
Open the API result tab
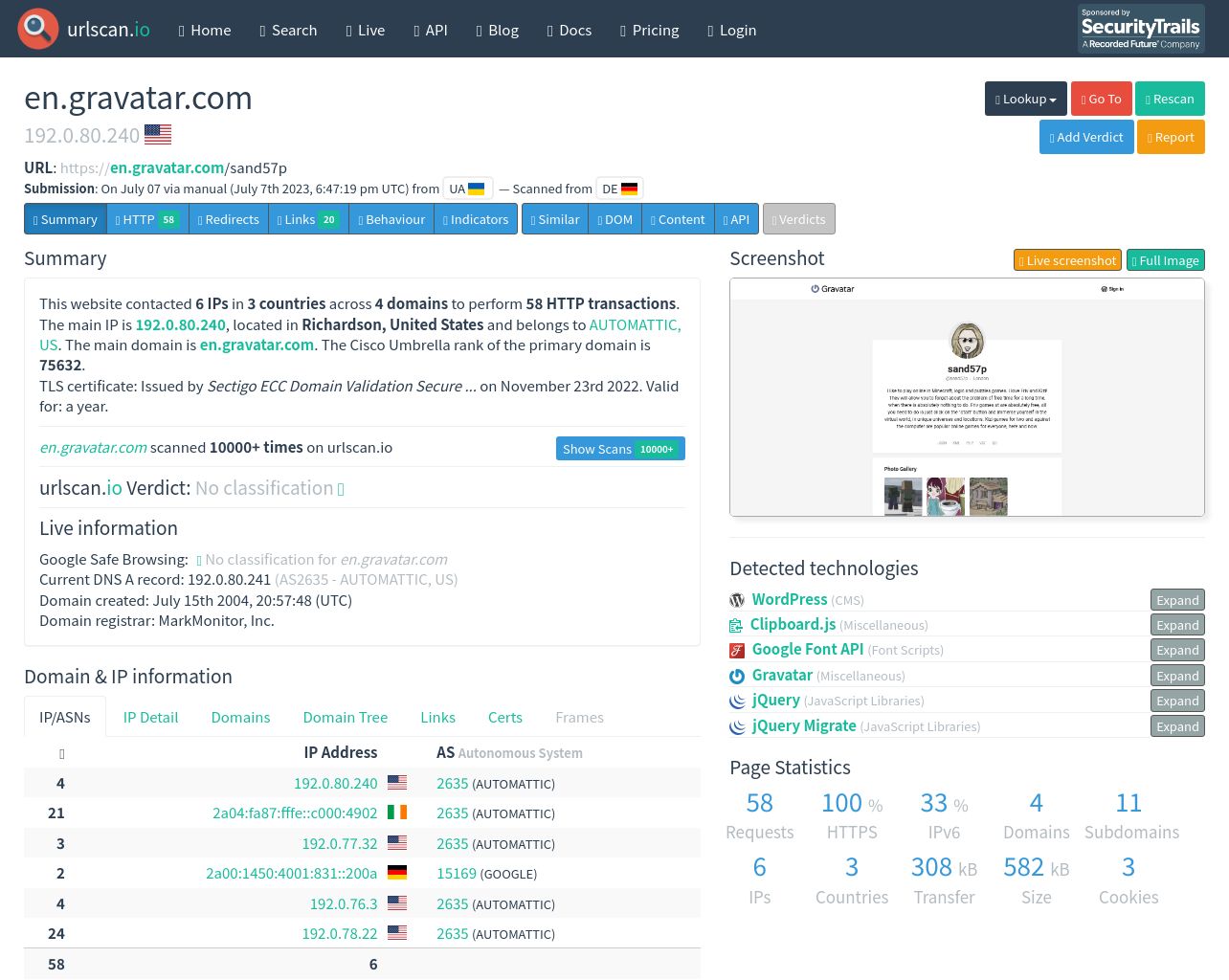click(737, 219)
